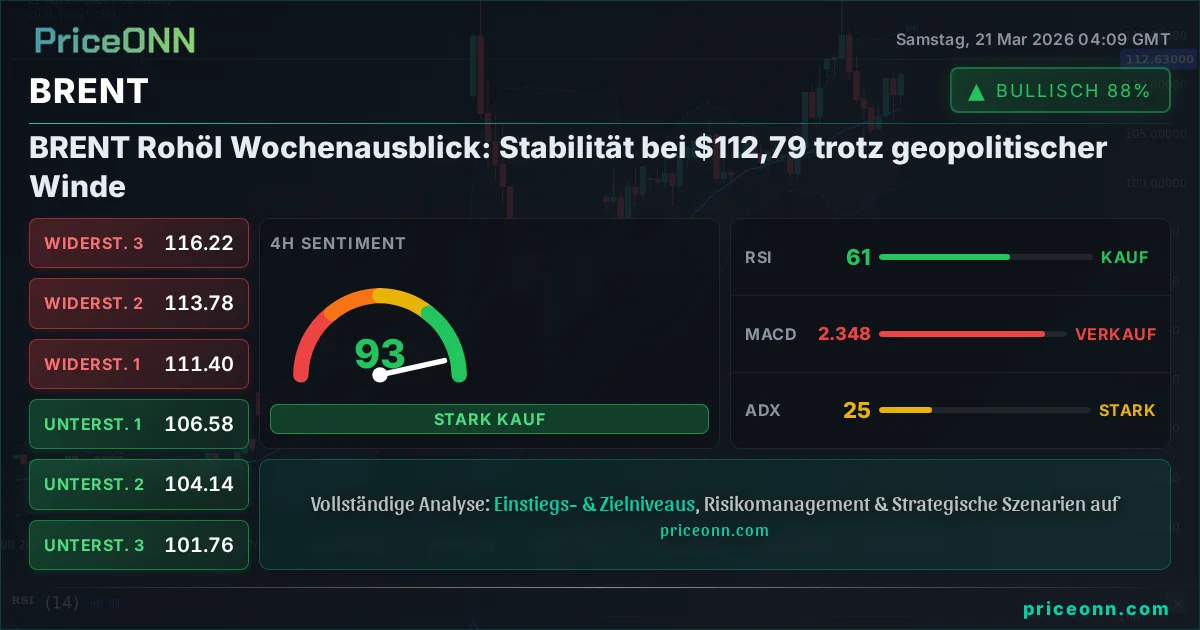Click the 4H SENTIMENT header label

(338, 243)
